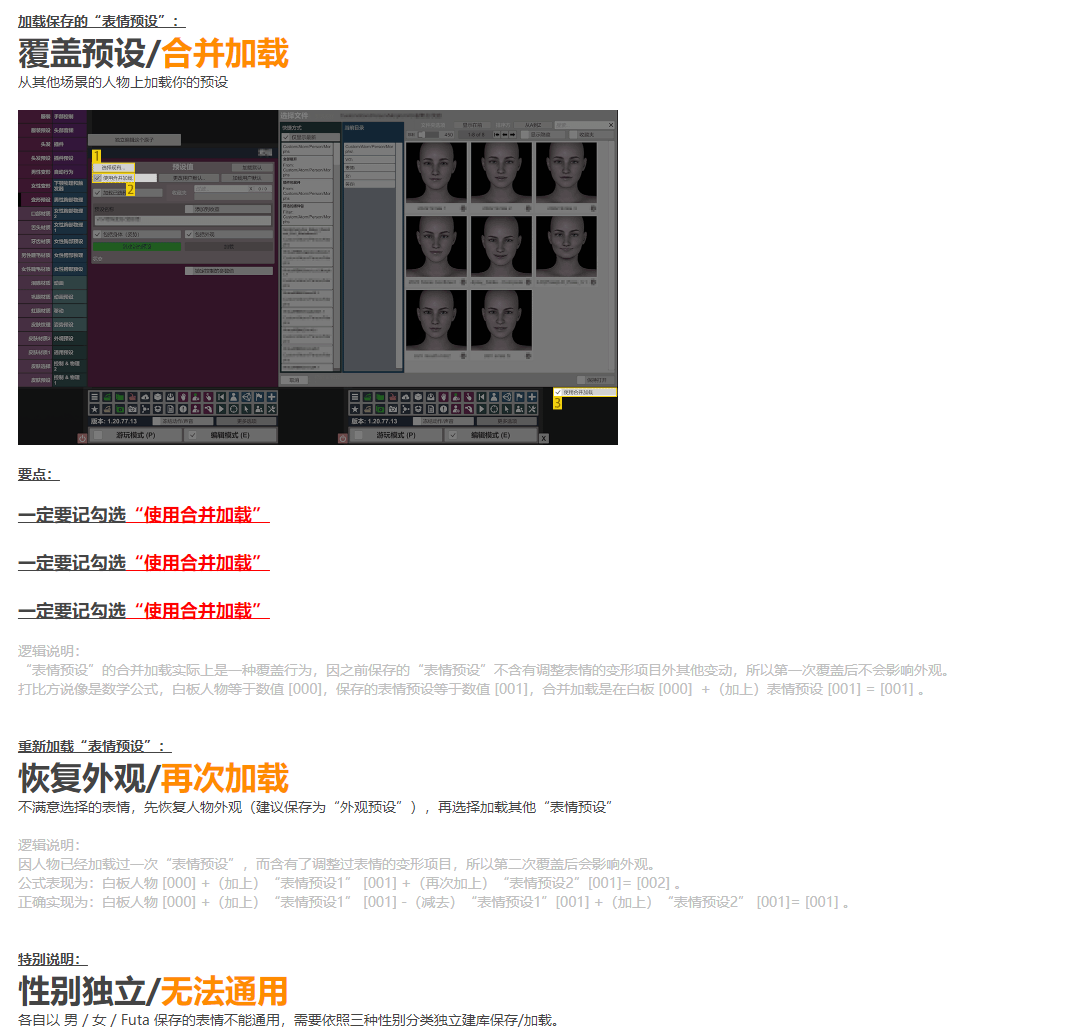Select third face thumbnail in top row
1069x1032 pixels.
pyautogui.click(x=566, y=172)
